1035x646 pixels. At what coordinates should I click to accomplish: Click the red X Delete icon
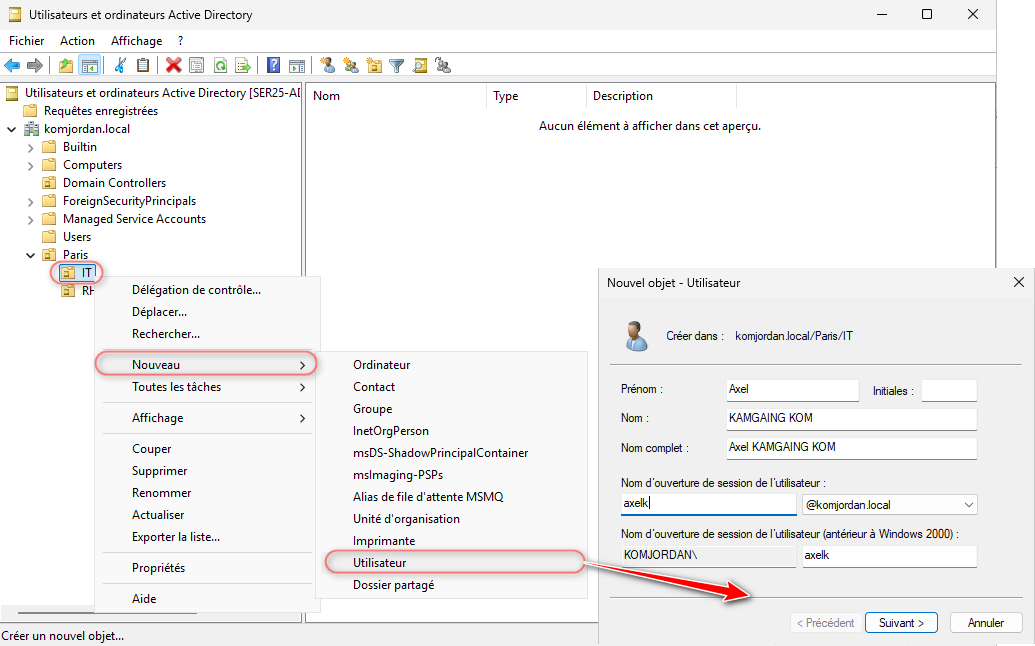tap(174, 65)
